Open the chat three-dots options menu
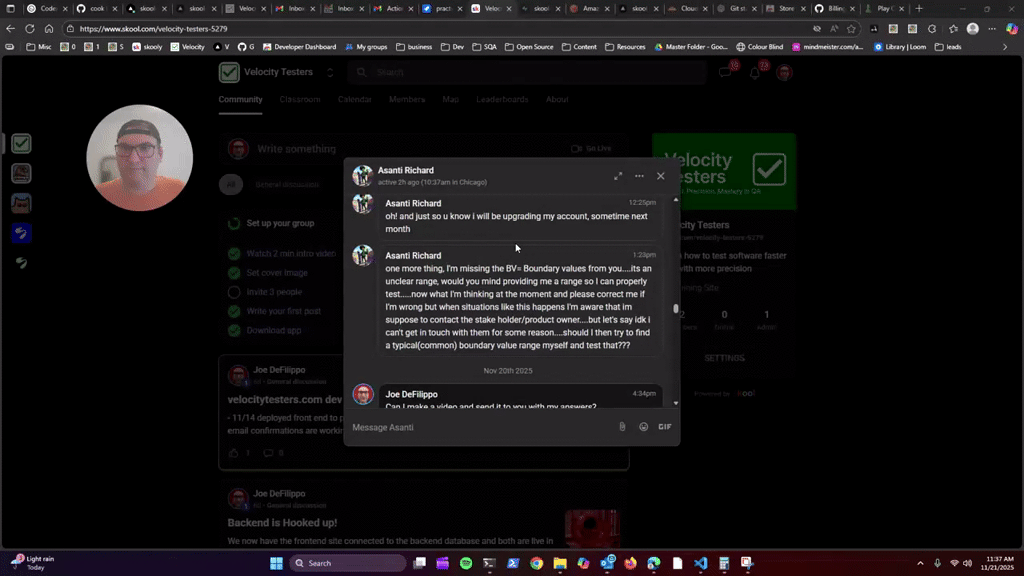Image resolution: width=1024 pixels, height=576 pixels. coord(639,176)
